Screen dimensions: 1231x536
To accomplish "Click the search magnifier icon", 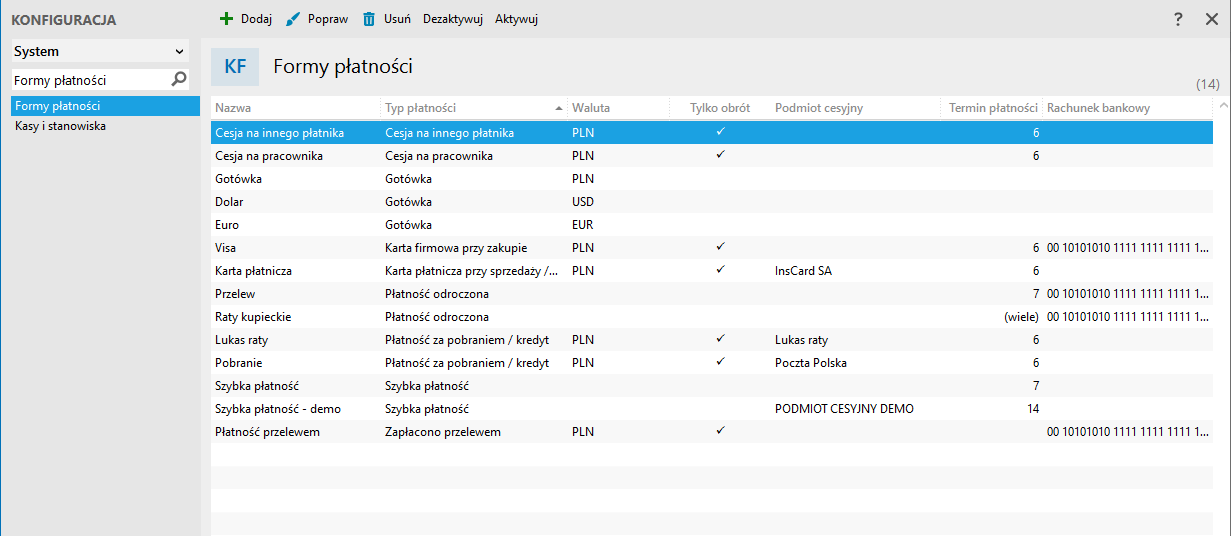I will (x=179, y=79).
